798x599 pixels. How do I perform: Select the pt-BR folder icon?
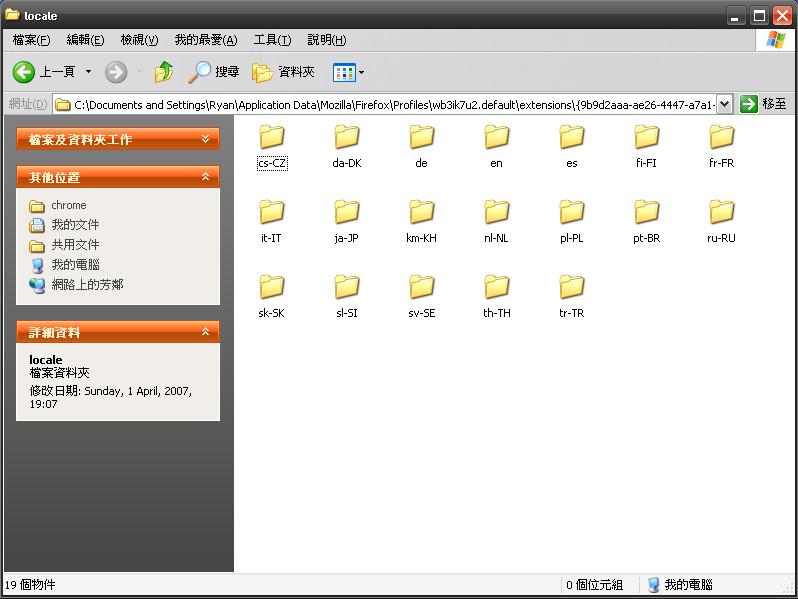646,212
